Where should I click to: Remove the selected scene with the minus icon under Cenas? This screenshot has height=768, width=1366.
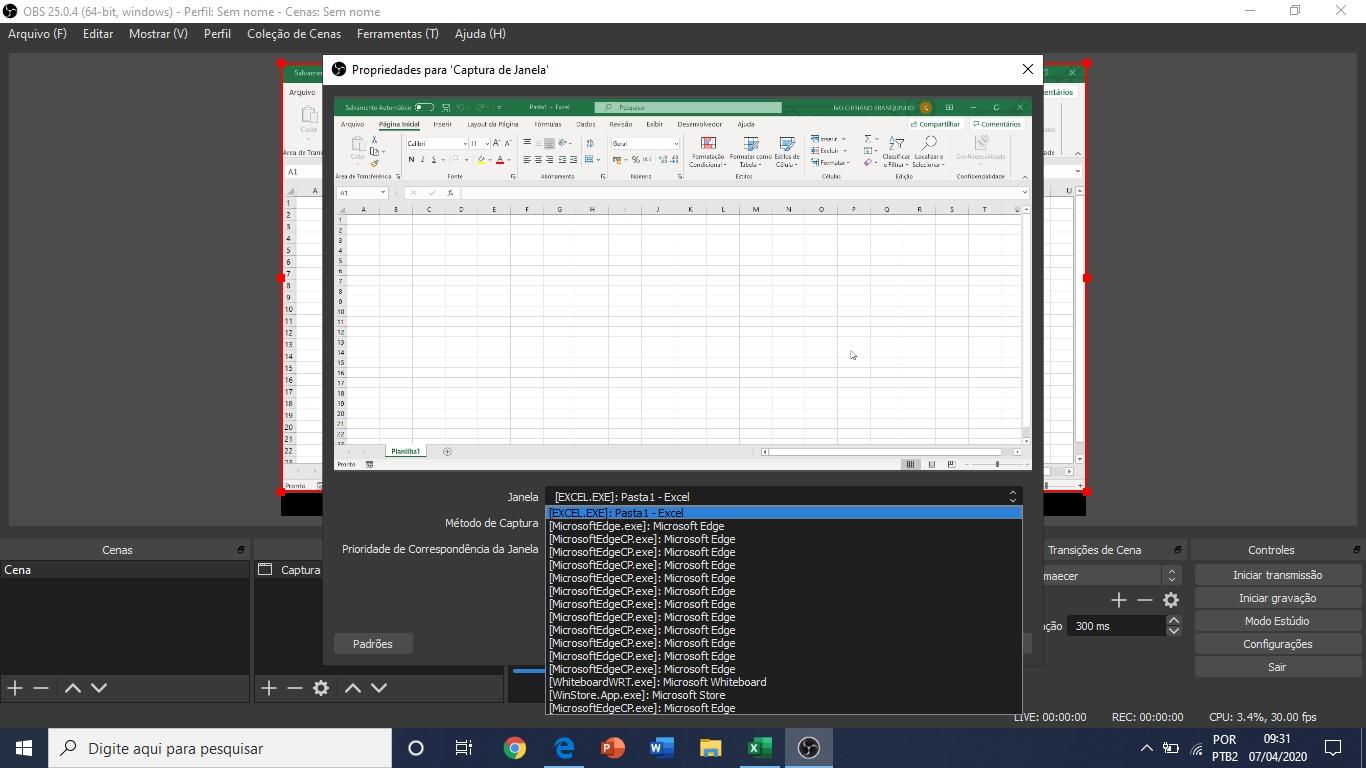pos(41,688)
